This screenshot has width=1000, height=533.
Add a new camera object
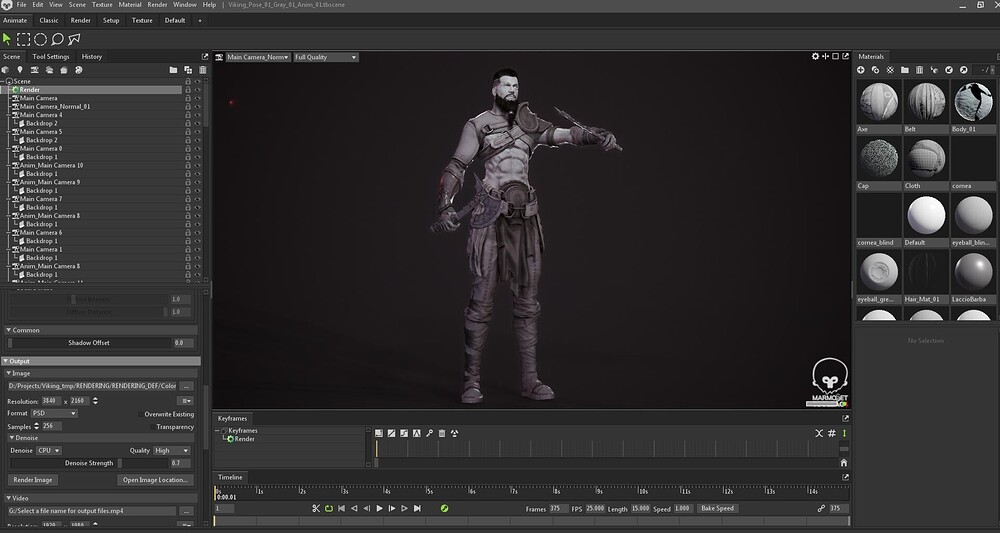click(x=34, y=70)
